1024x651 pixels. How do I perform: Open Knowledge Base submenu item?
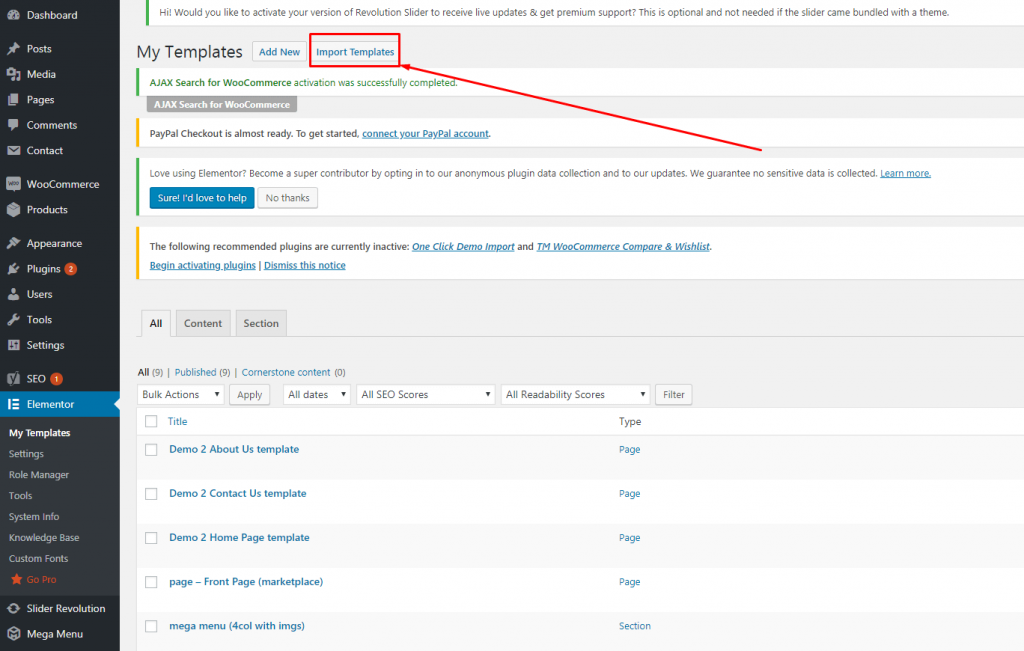44,537
